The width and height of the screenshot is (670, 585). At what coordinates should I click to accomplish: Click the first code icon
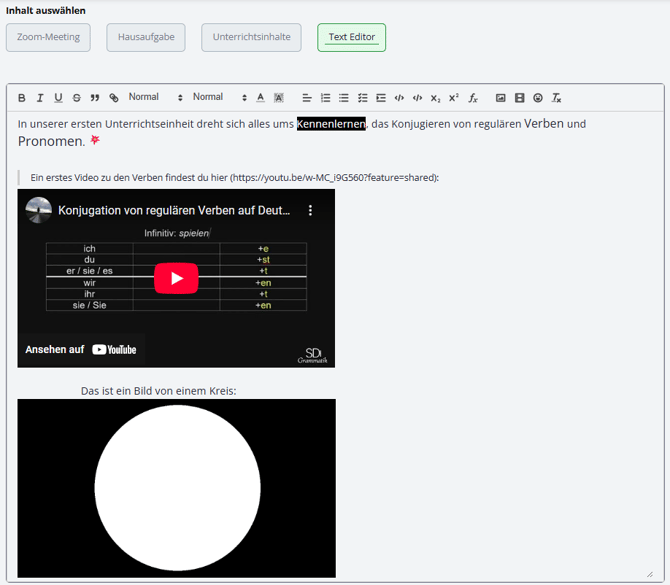(x=399, y=98)
